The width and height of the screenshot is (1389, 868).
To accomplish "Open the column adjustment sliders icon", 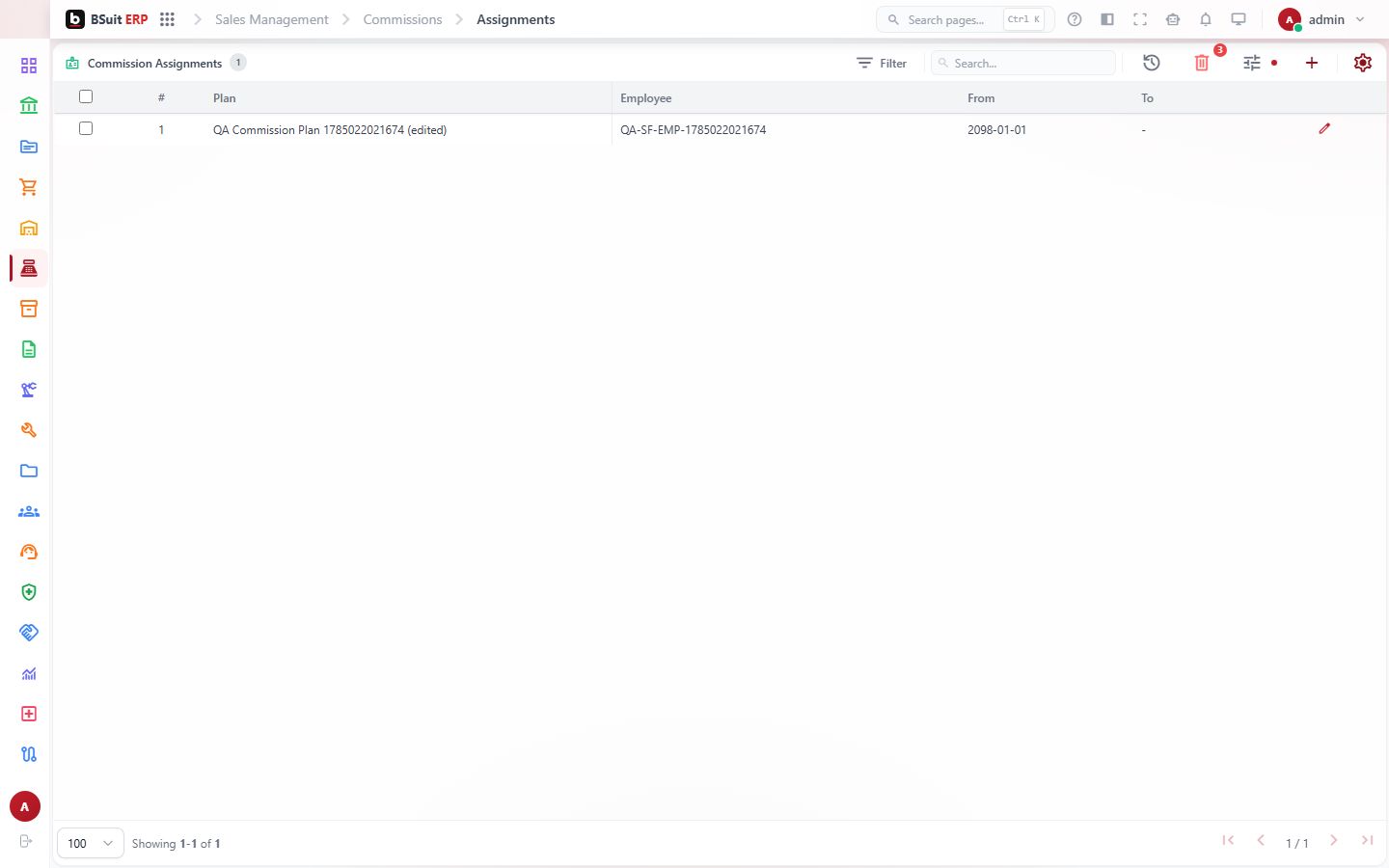I will click(1252, 63).
